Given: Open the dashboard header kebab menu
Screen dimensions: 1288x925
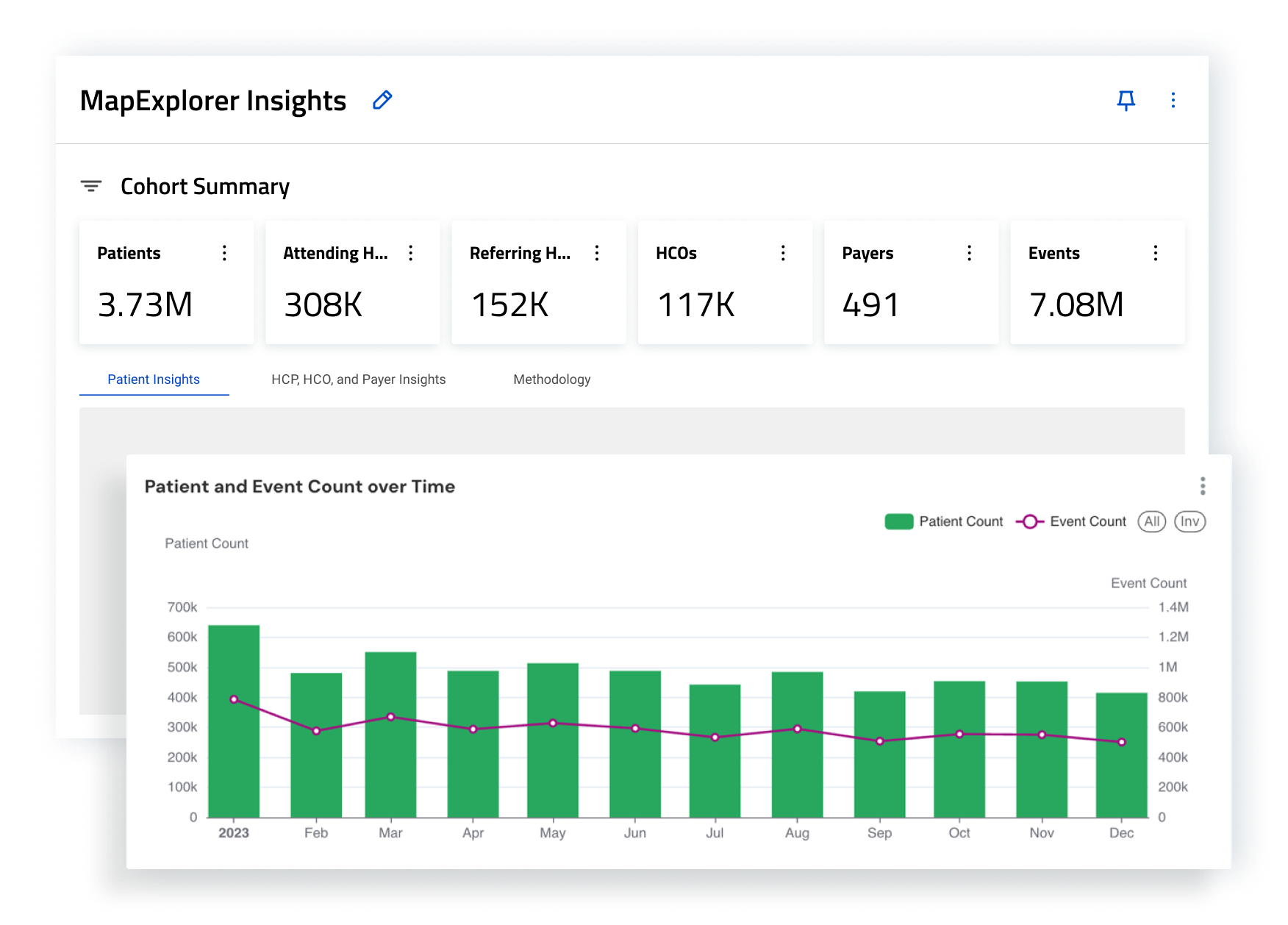Looking at the screenshot, I should tap(1173, 100).
